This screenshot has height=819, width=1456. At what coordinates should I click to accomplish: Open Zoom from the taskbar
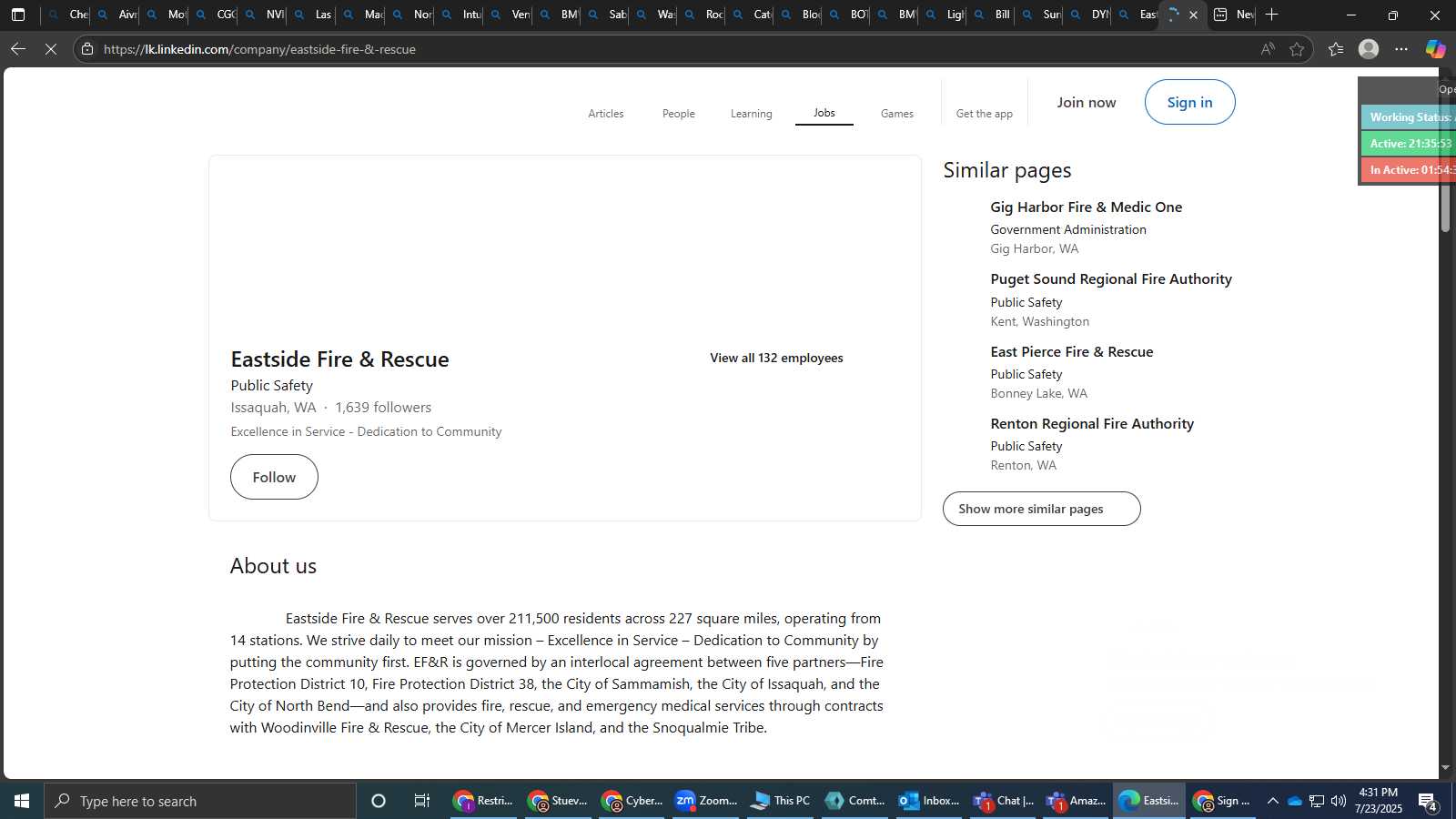click(706, 801)
